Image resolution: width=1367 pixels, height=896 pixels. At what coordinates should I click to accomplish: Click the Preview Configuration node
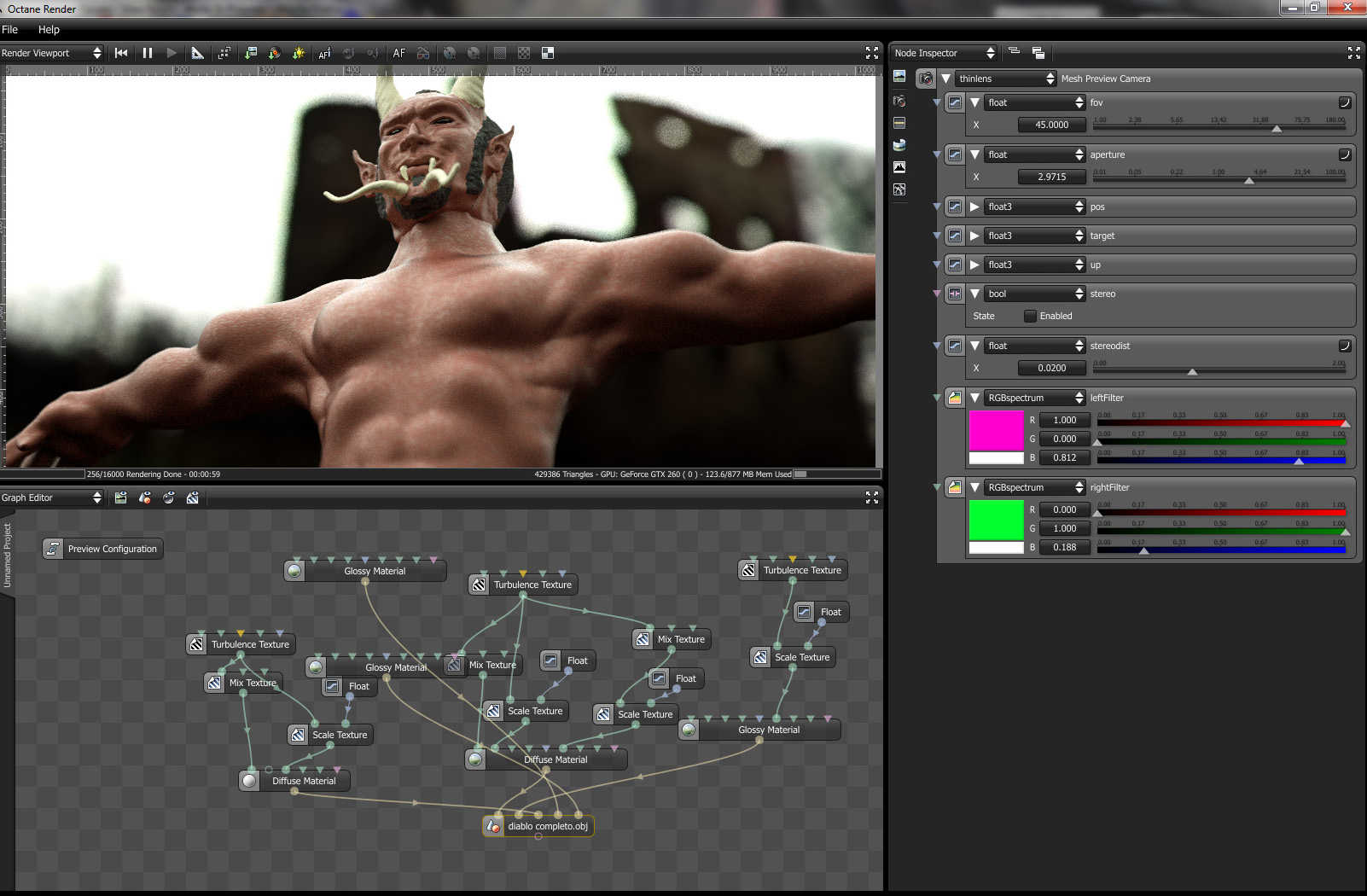tap(102, 549)
